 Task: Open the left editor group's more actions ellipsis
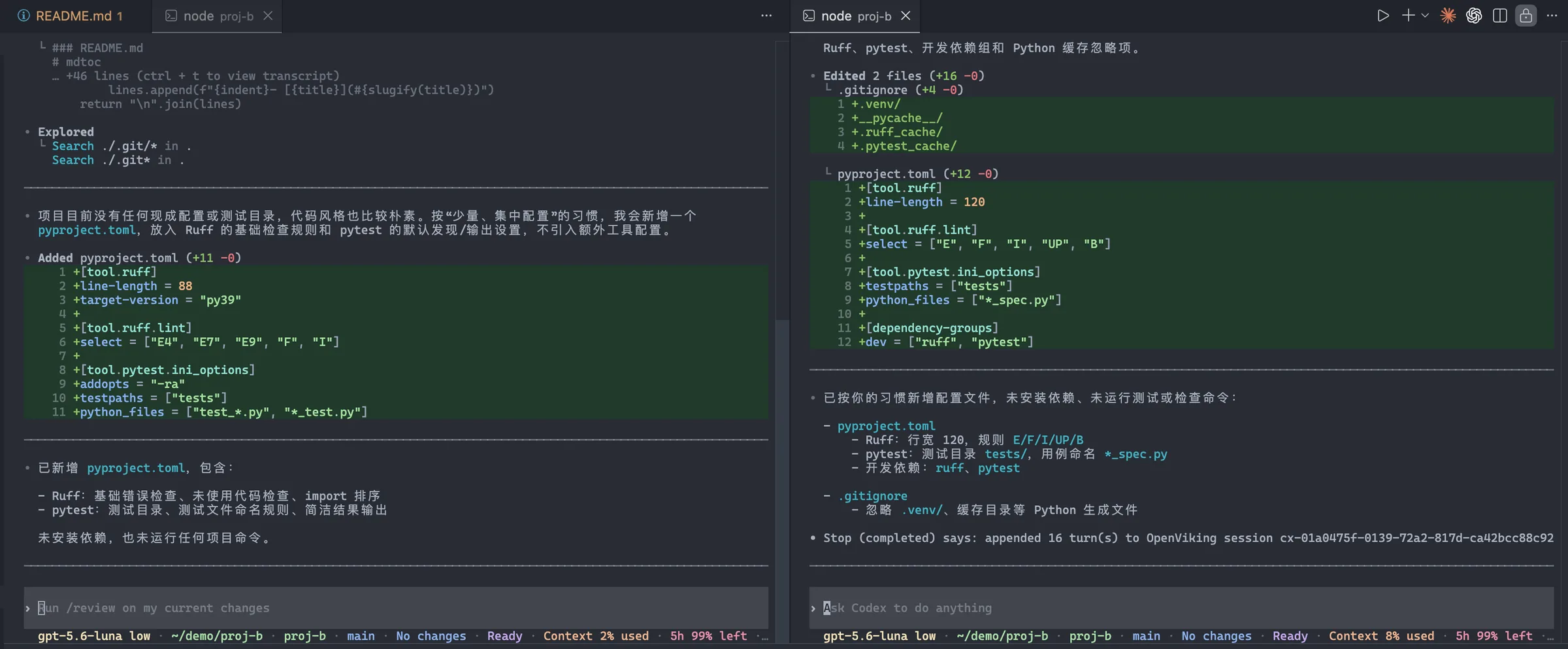[766, 16]
